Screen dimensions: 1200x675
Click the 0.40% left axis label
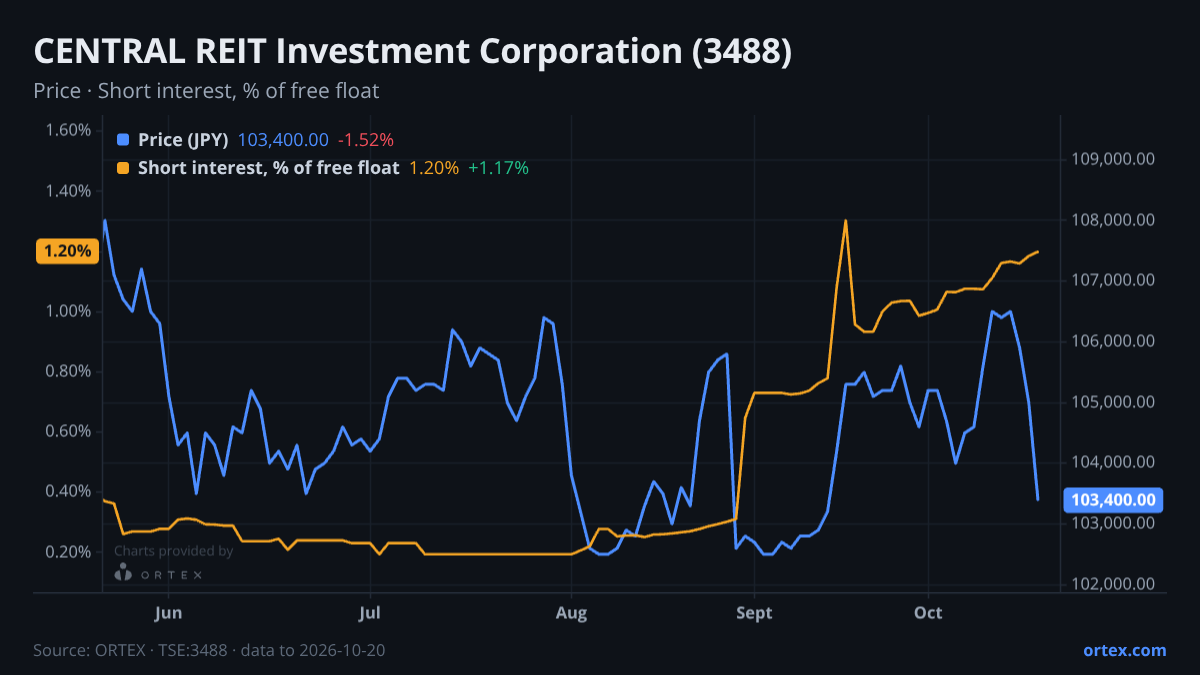[68, 491]
